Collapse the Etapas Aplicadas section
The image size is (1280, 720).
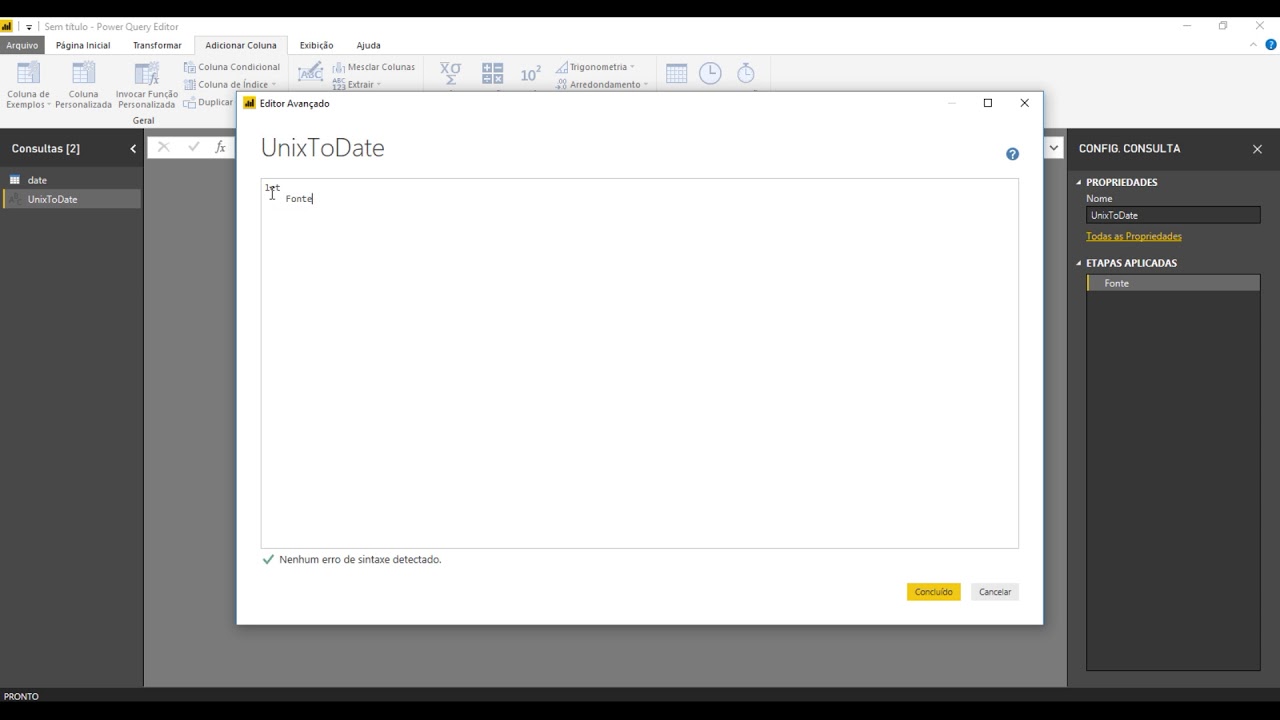pos(1079,263)
